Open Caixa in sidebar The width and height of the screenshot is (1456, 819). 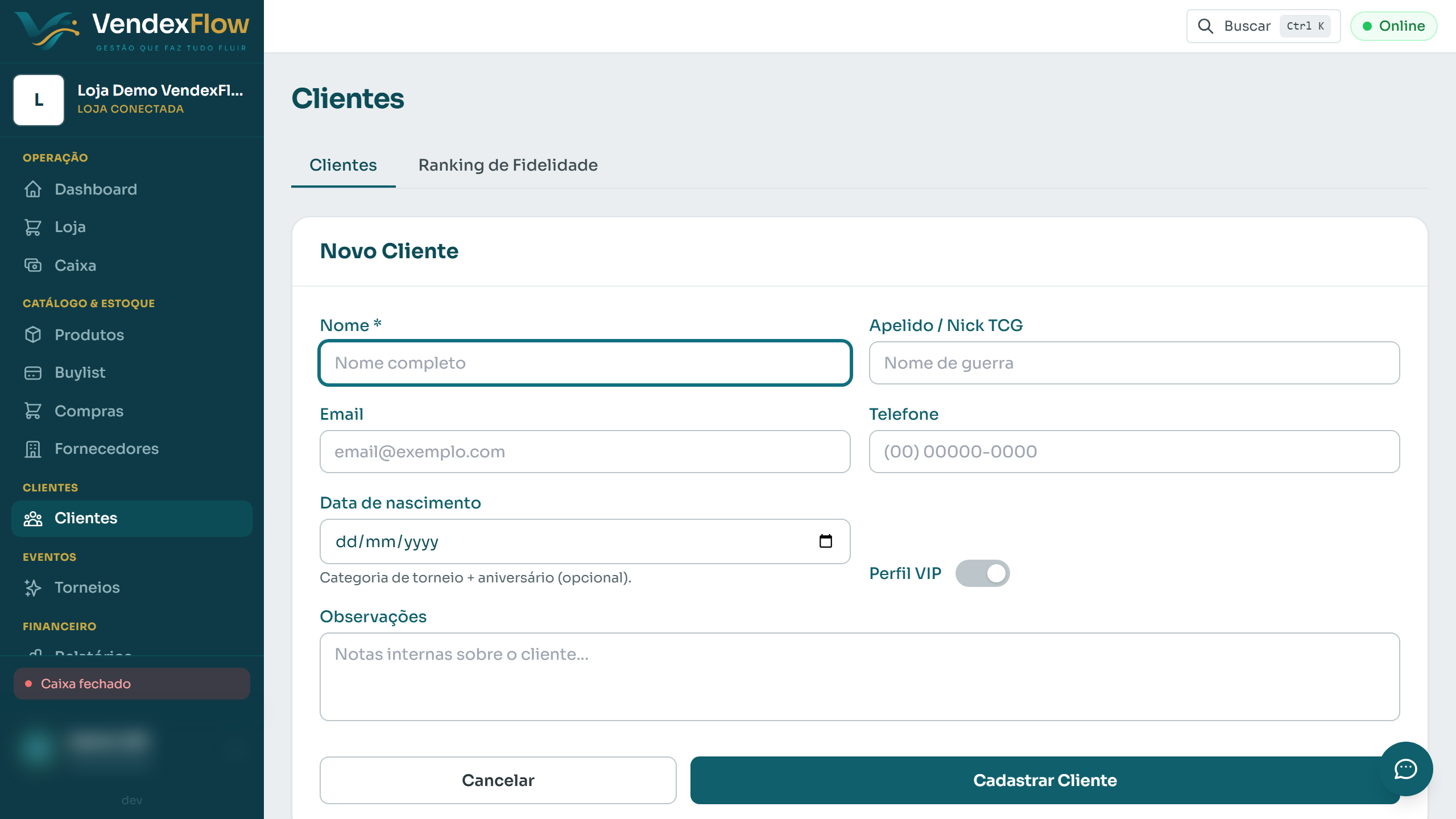coord(132,266)
